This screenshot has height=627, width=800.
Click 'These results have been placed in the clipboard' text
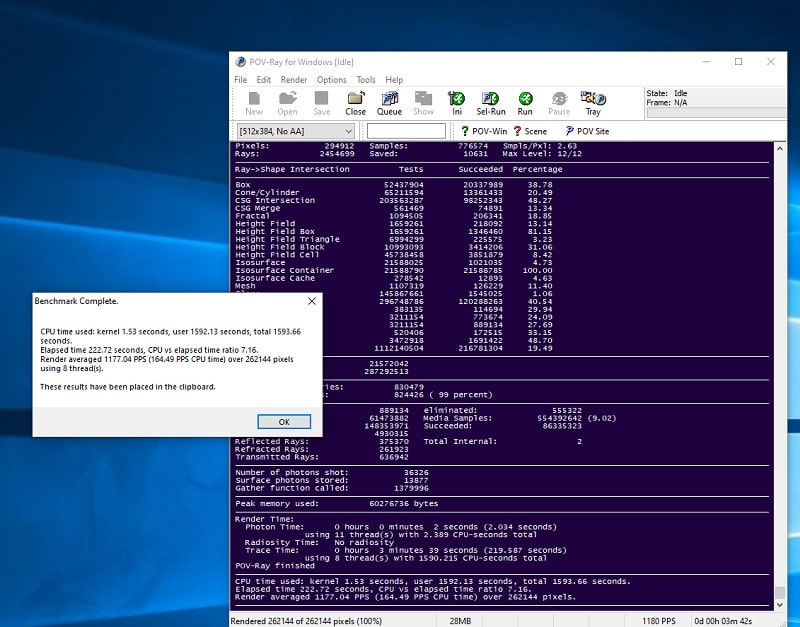pyautogui.click(x=128, y=387)
